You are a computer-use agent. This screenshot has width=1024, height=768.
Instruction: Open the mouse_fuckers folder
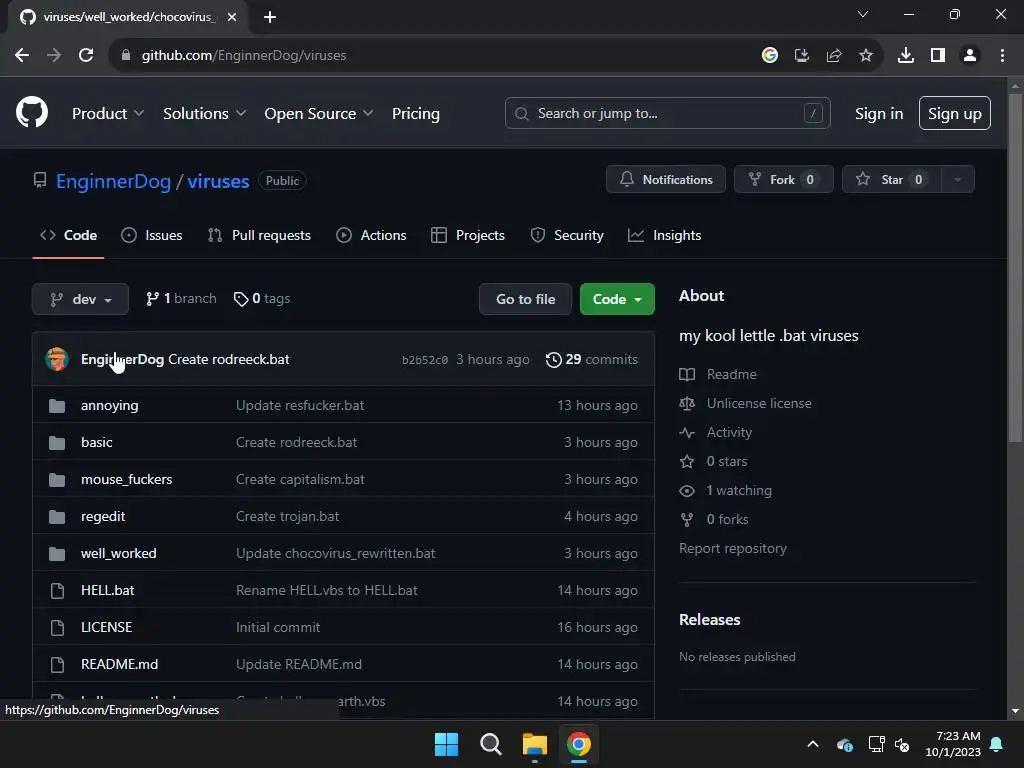point(127,479)
